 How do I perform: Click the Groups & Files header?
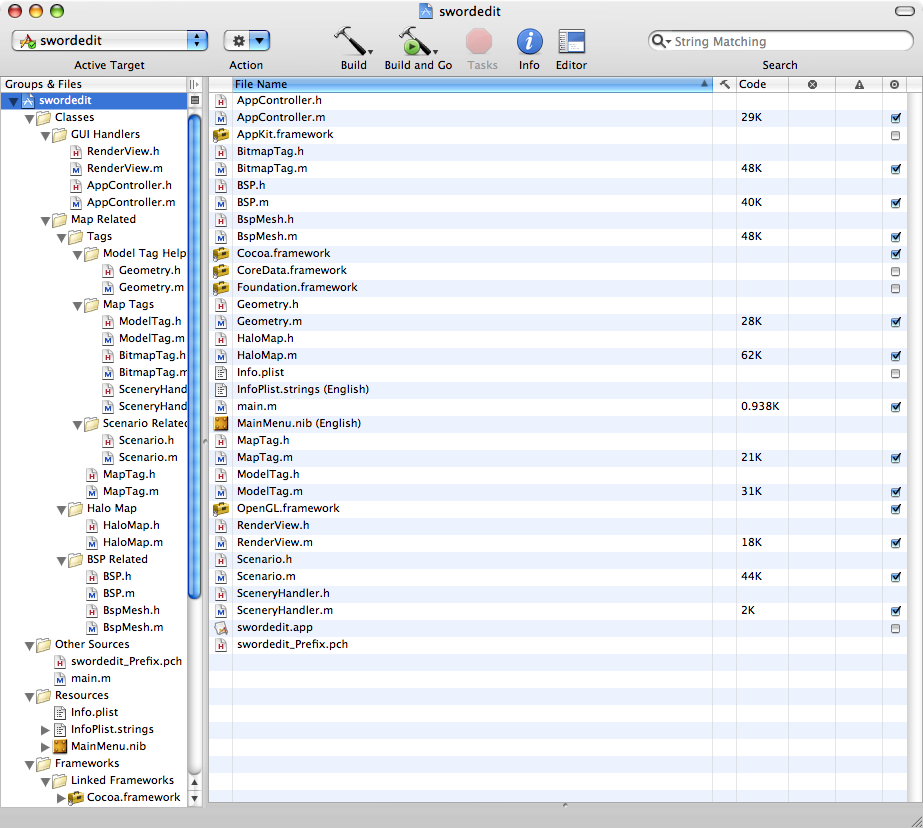[94, 84]
